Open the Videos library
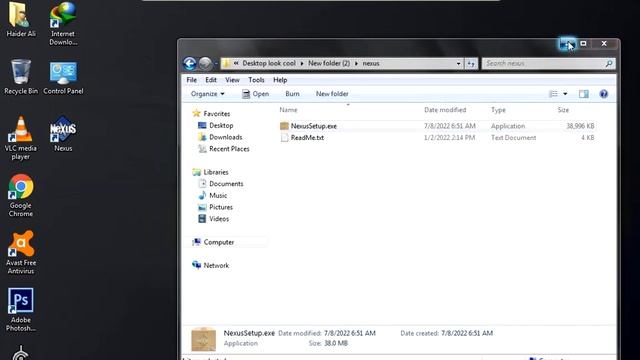This screenshot has height=360, width=640. tap(213, 219)
